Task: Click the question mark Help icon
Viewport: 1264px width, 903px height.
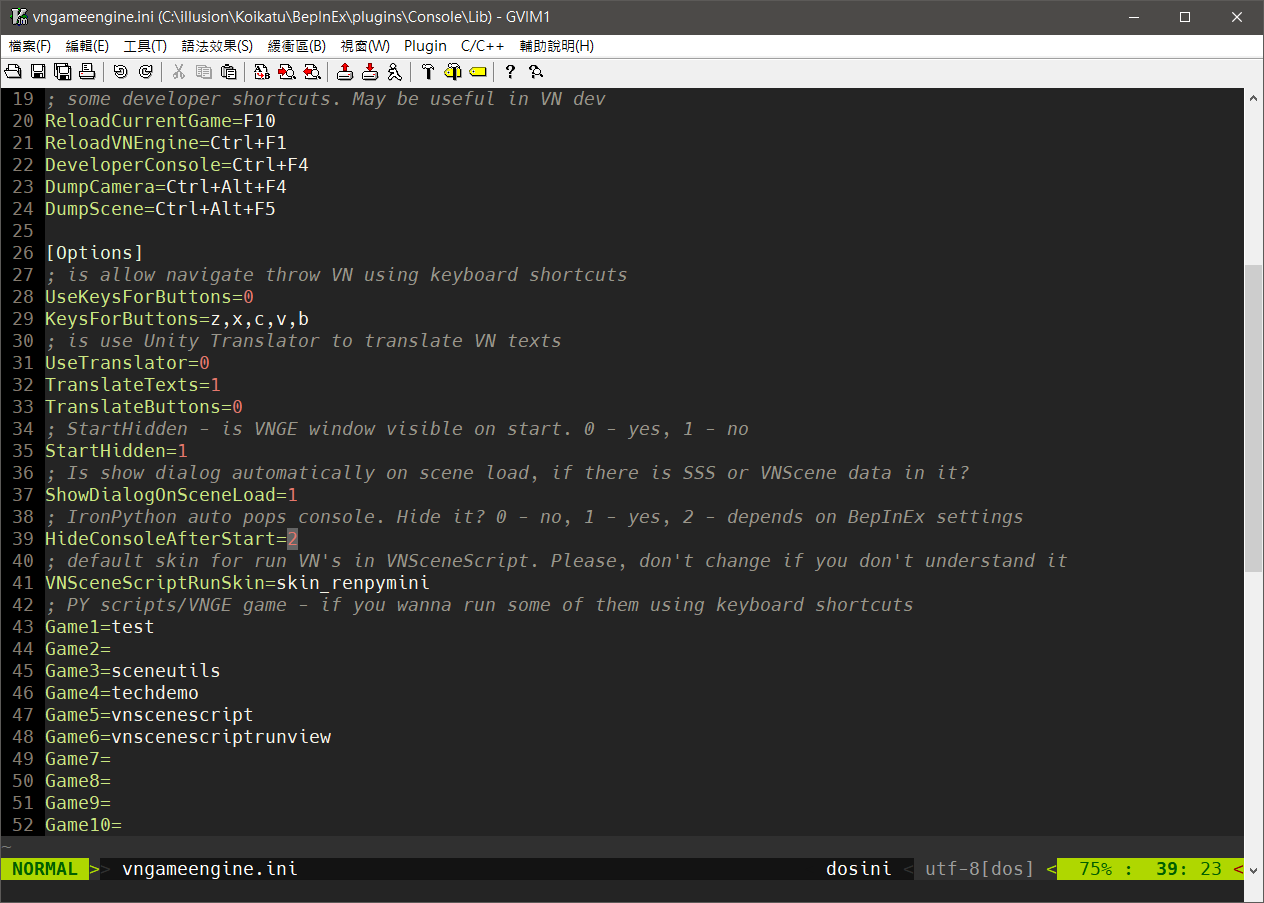Action: click(x=510, y=71)
